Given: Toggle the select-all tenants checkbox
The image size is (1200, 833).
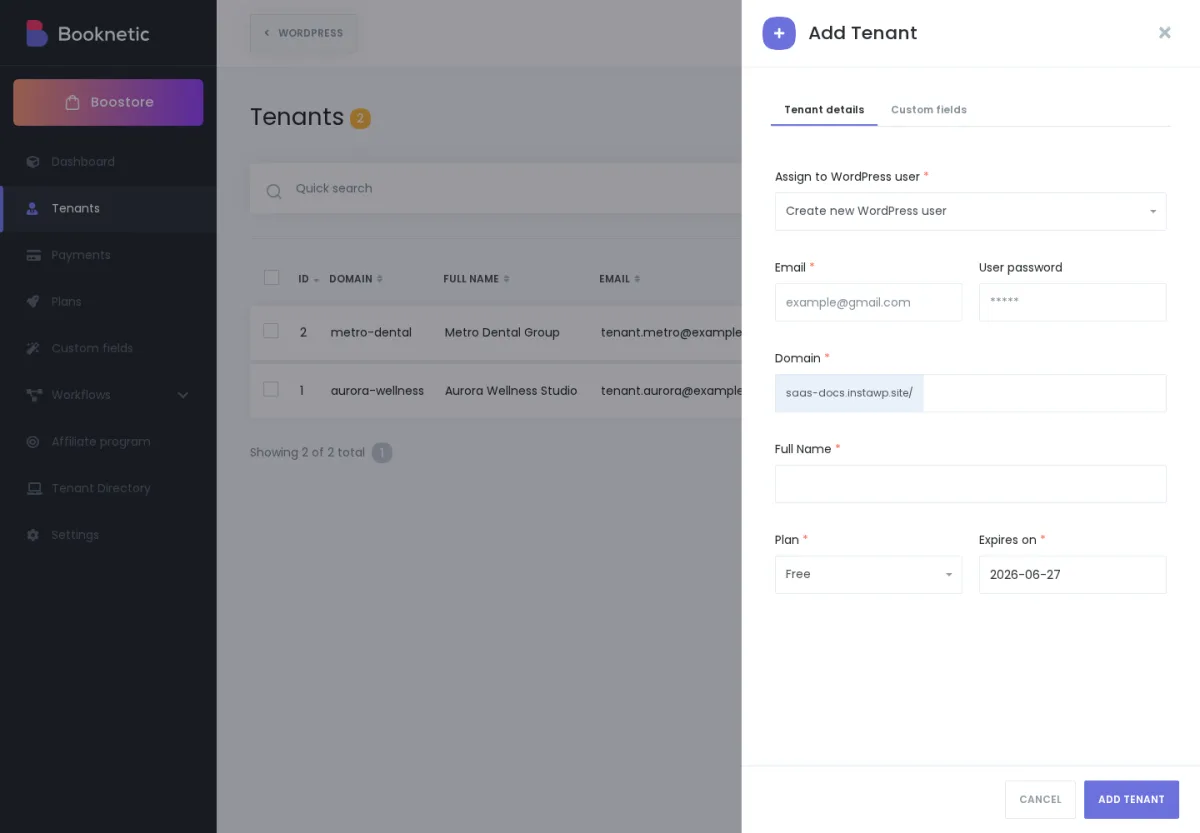Looking at the screenshot, I should point(271,277).
